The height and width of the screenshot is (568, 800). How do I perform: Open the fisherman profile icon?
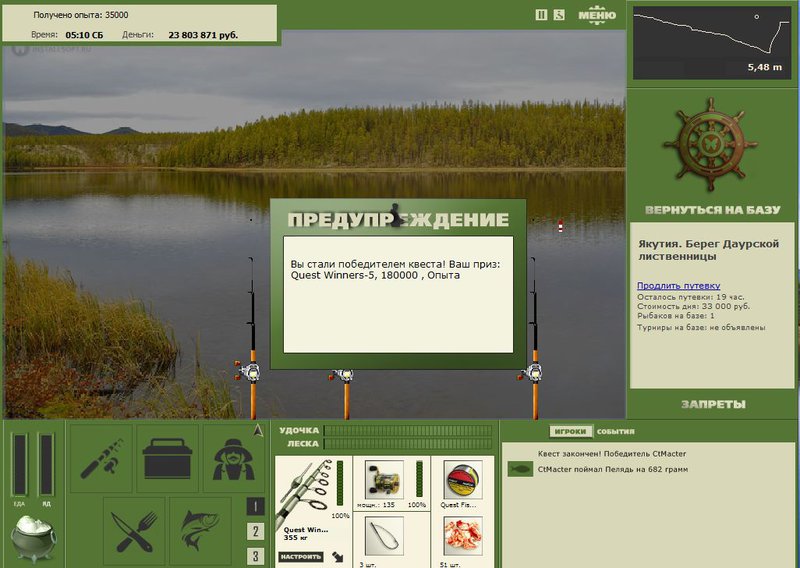click(234, 458)
